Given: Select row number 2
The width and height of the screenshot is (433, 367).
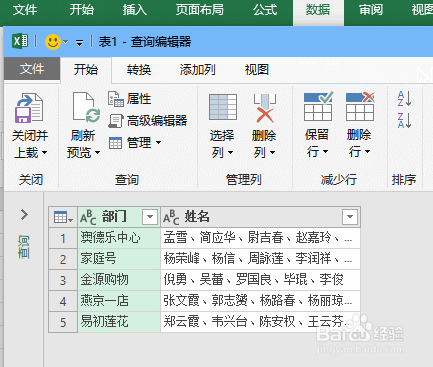Looking at the screenshot, I should [63, 259].
